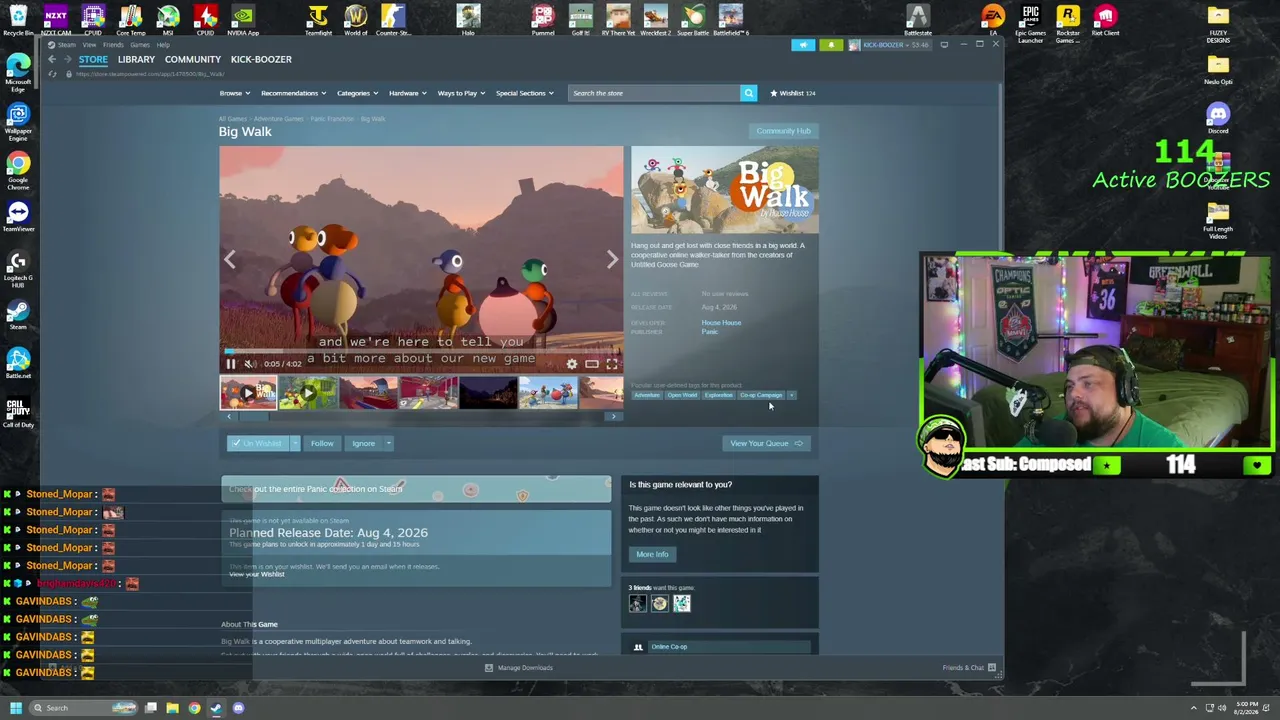Pause the Big Walk trailer
This screenshot has width=1280, height=720.
[x=231, y=364]
